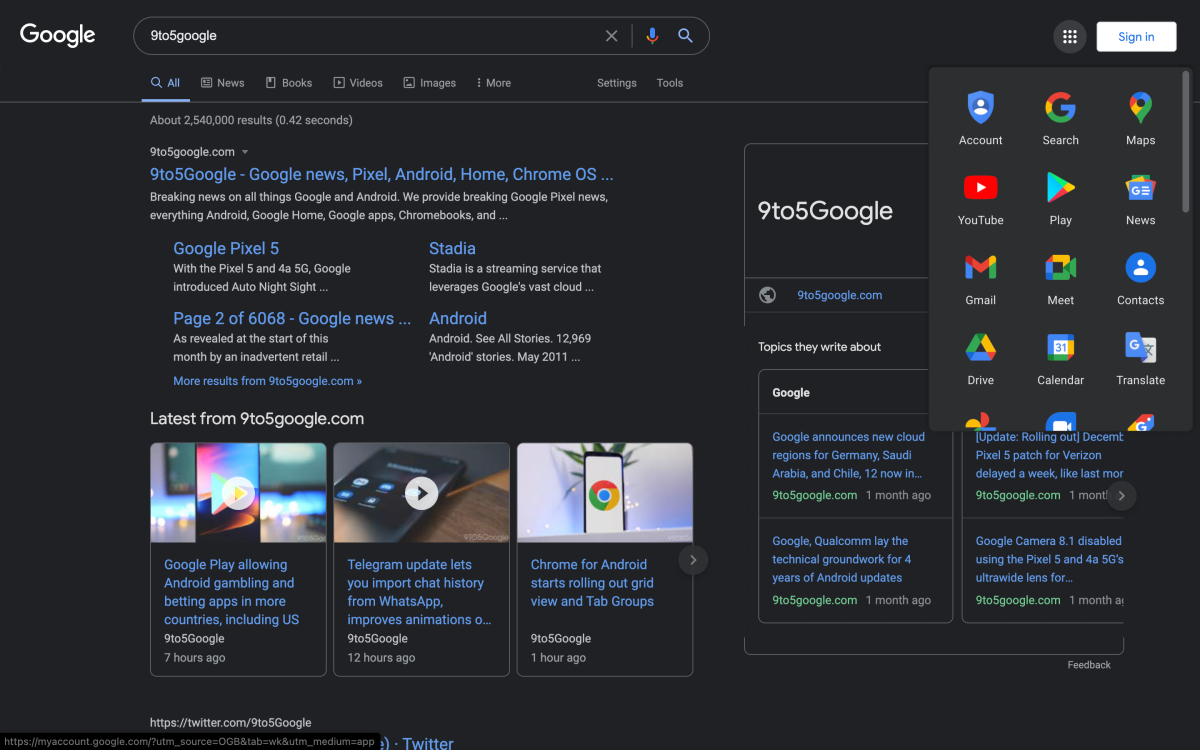The height and width of the screenshot is (750, 1200).
Task: Open Google Calendar from the apps menu
Action: click(1060, 358)
